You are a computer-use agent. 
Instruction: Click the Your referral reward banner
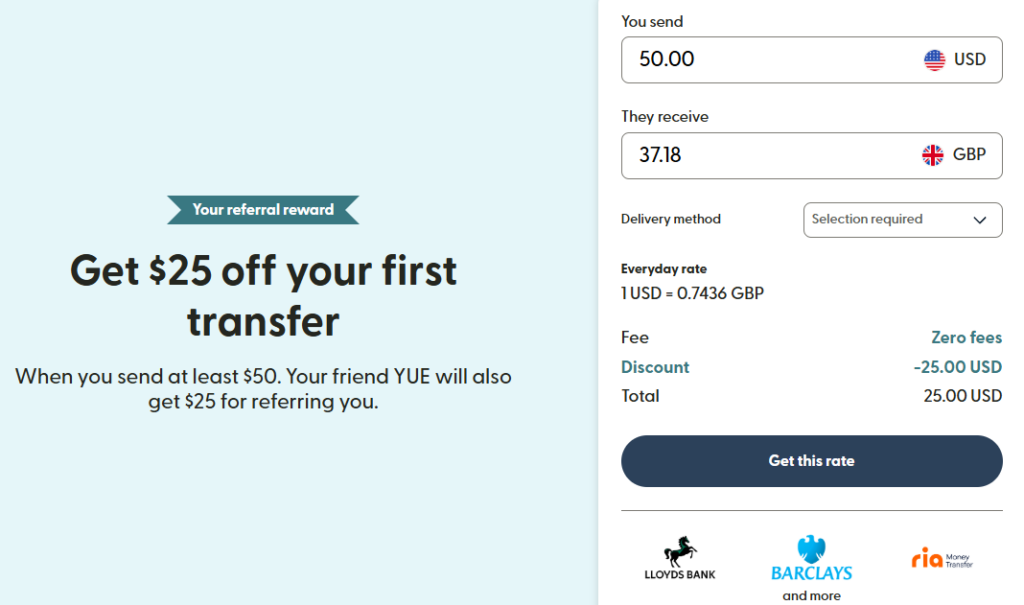(263, 210)
